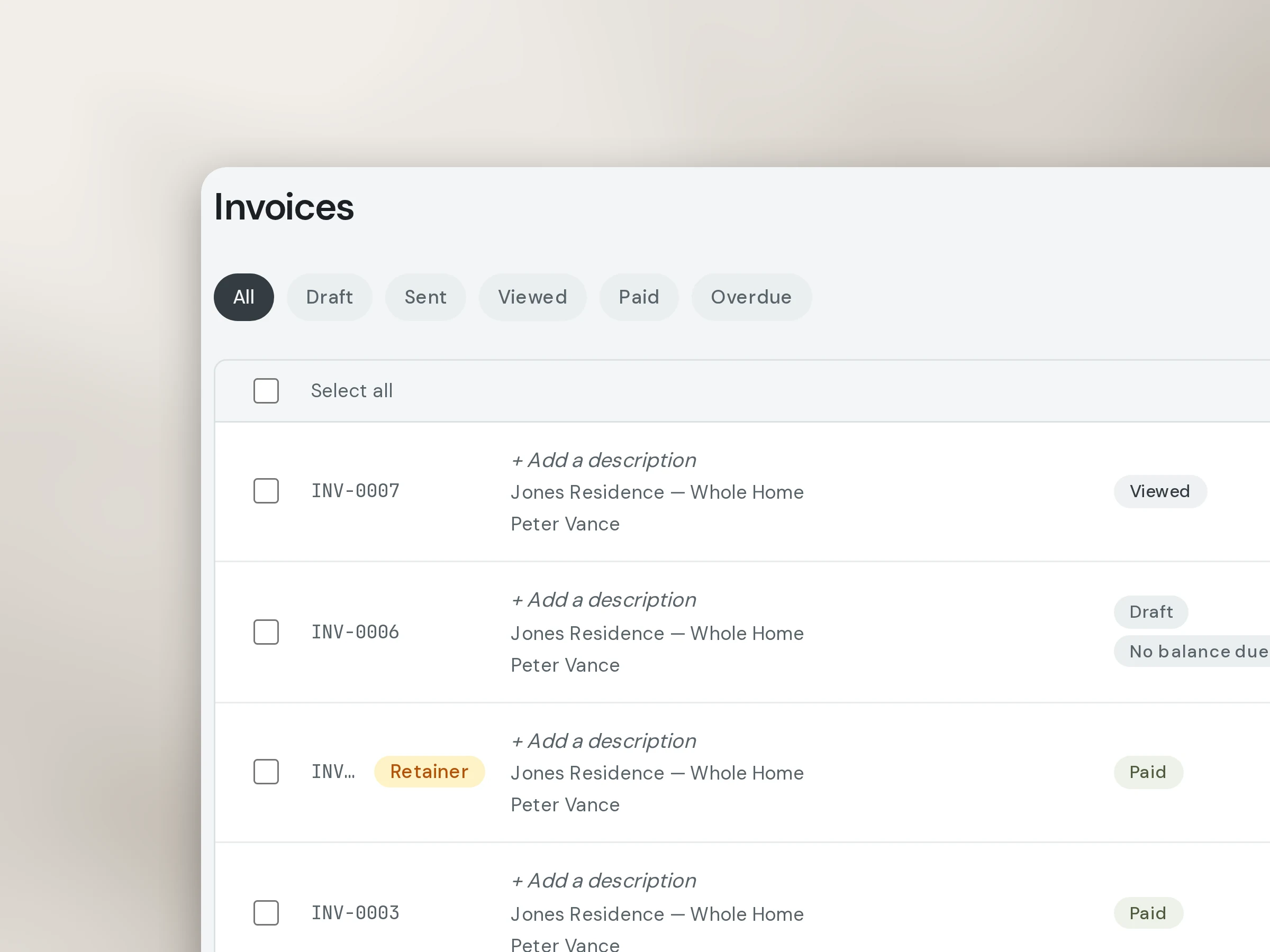Open invoice INV-0003
Screen dimensions: 1270x952
pyautogui.click(x=356, y=913)
